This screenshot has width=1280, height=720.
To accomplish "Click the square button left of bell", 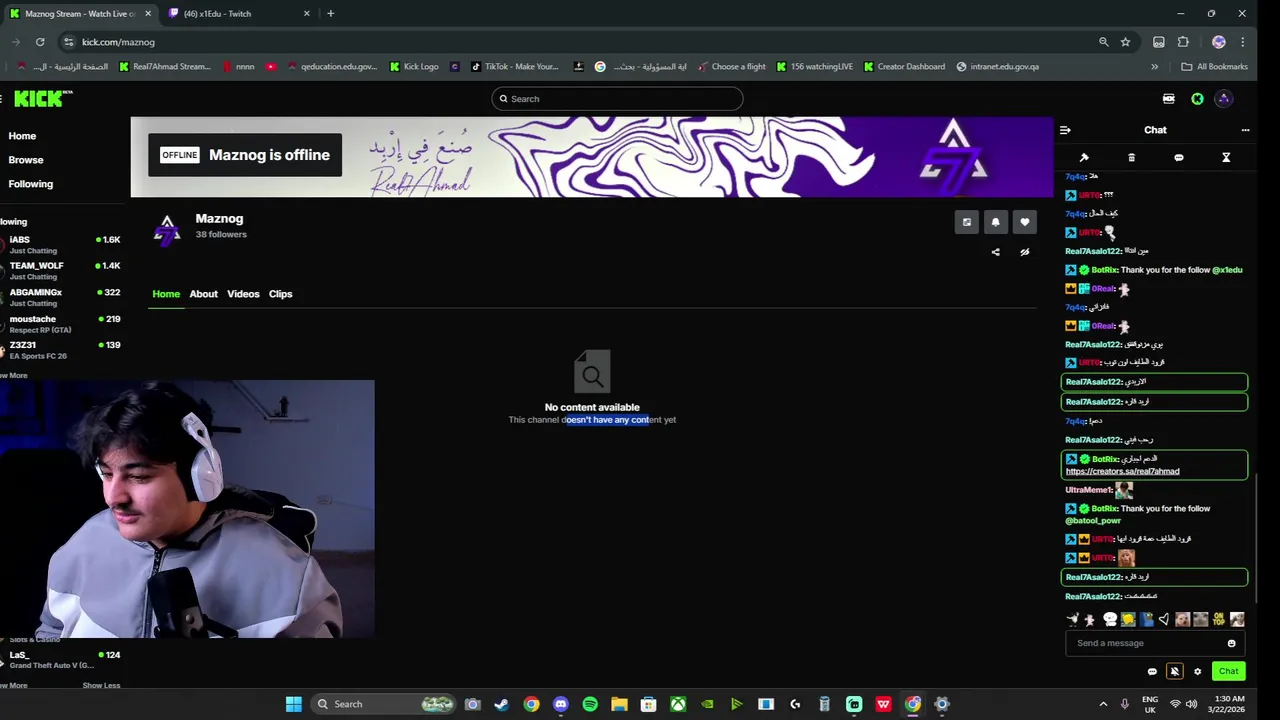I will [x=966, y=222].
